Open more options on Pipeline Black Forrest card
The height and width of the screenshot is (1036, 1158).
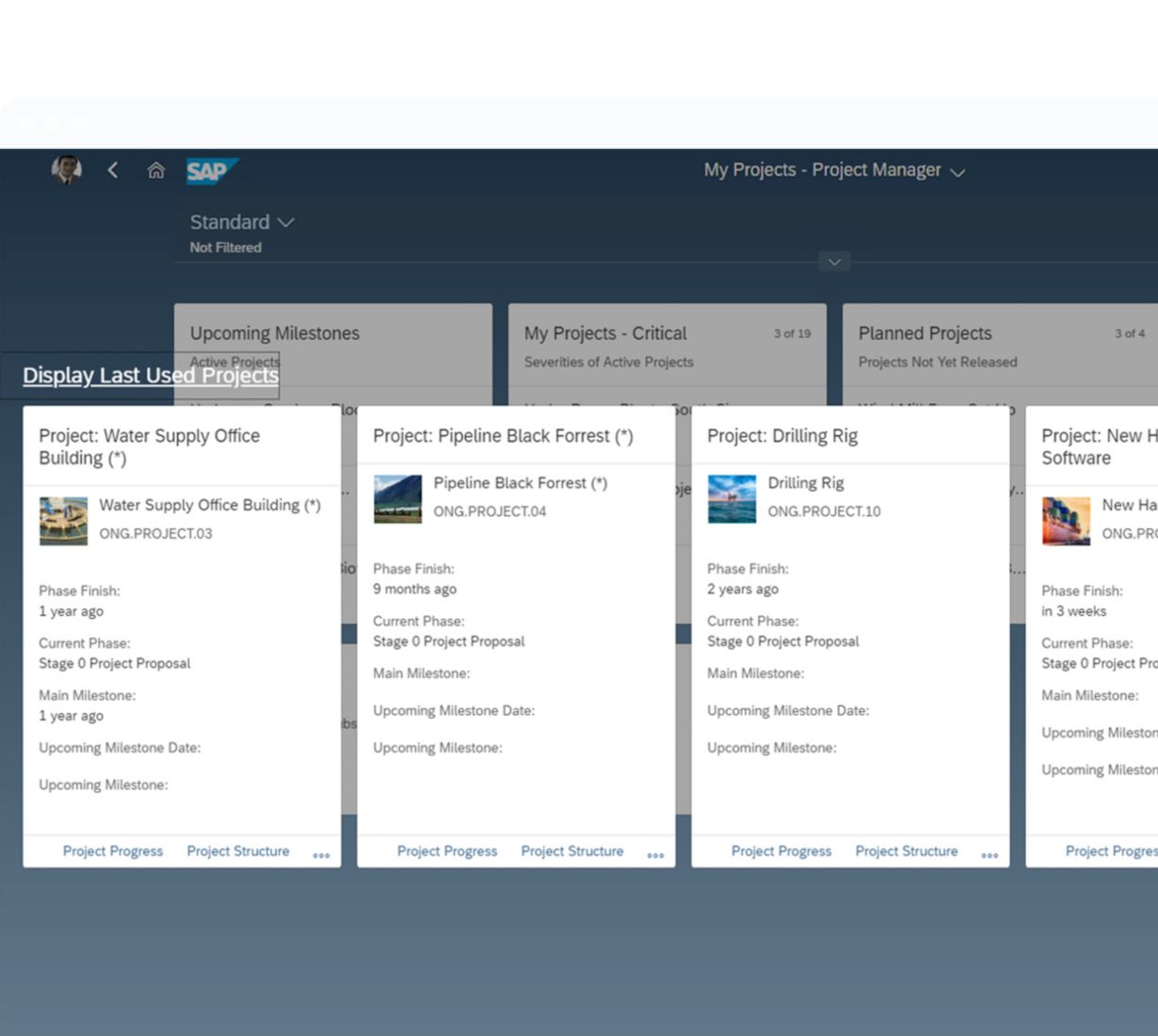655,854
